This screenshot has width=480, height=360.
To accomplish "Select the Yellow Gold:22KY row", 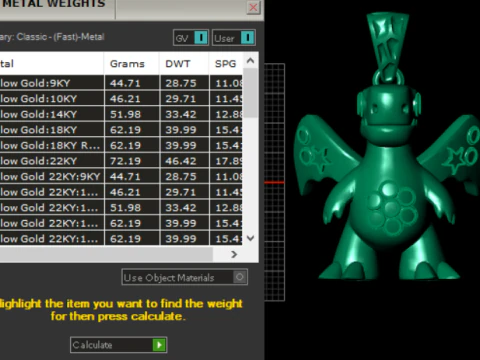I will coord(121,161).
